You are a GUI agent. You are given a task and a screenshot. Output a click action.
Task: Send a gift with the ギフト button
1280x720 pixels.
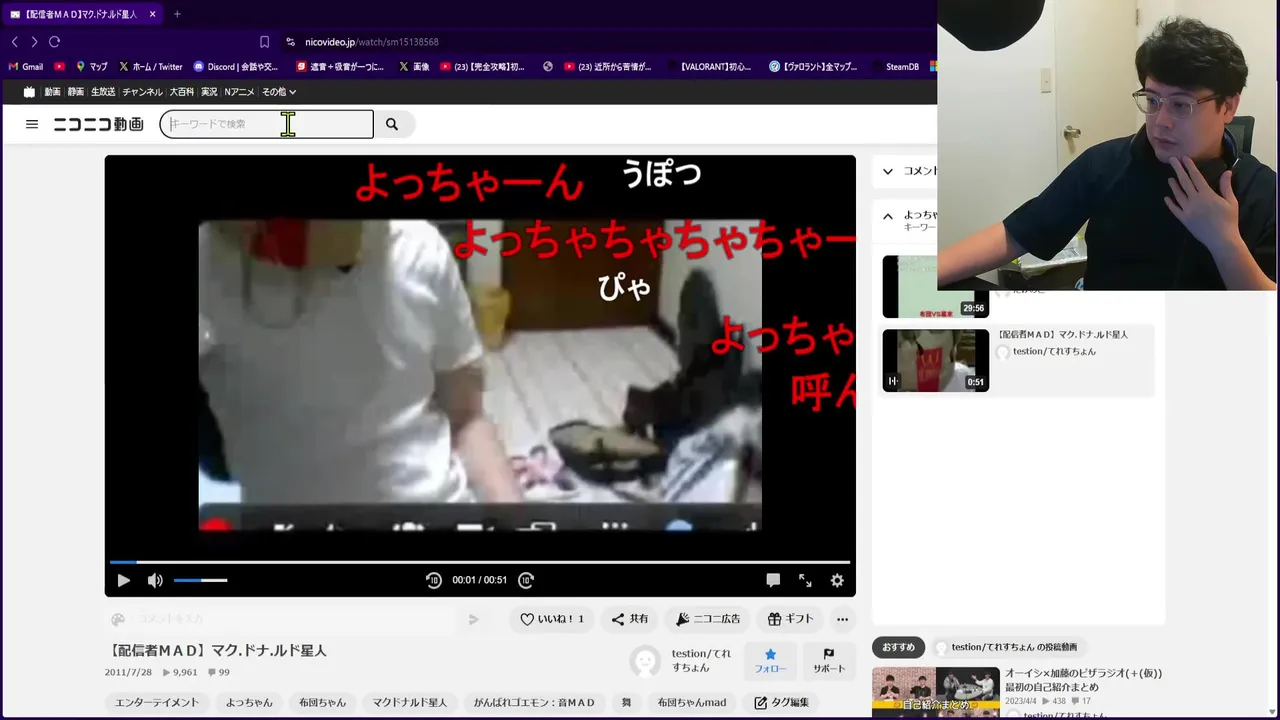point(790,619)
